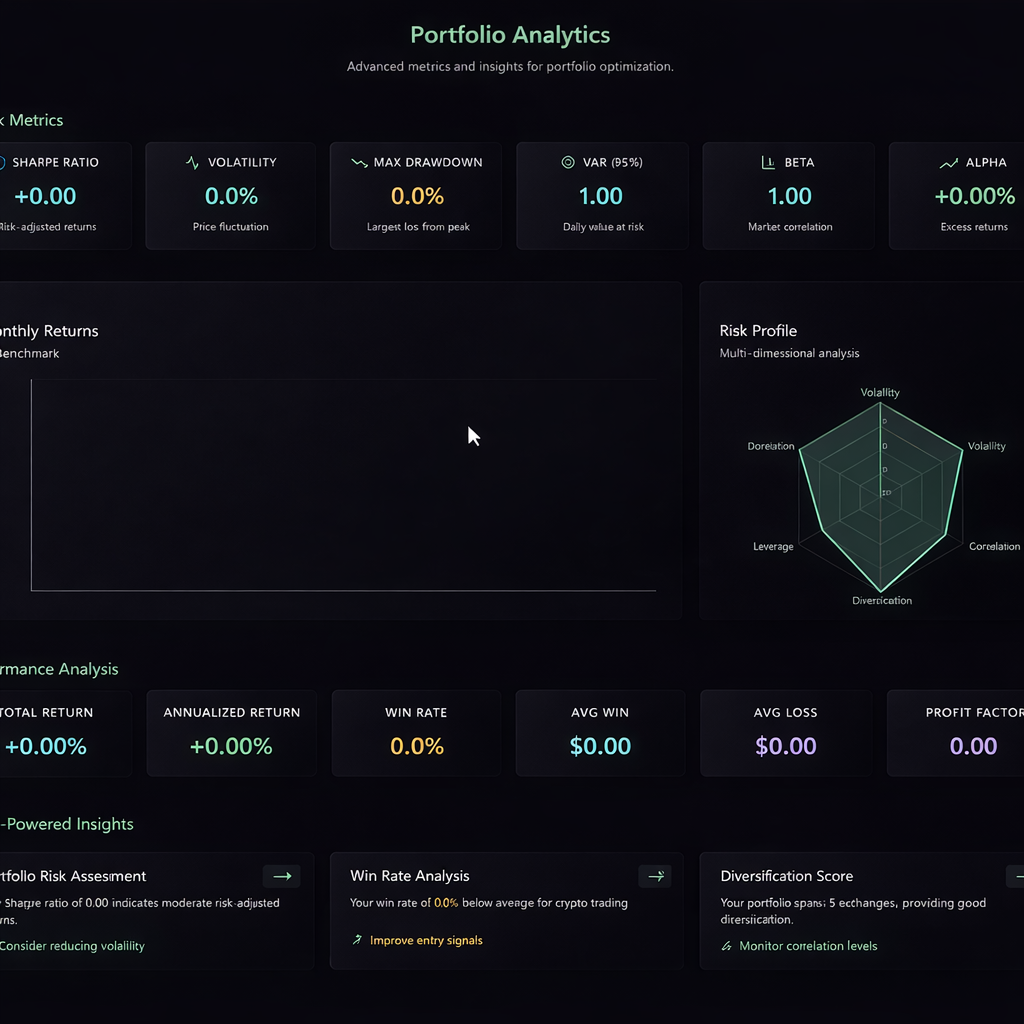This screenshot has width=1024, height=1024.
Task: Select the Win Rate metric card
Action: [416, 732]
